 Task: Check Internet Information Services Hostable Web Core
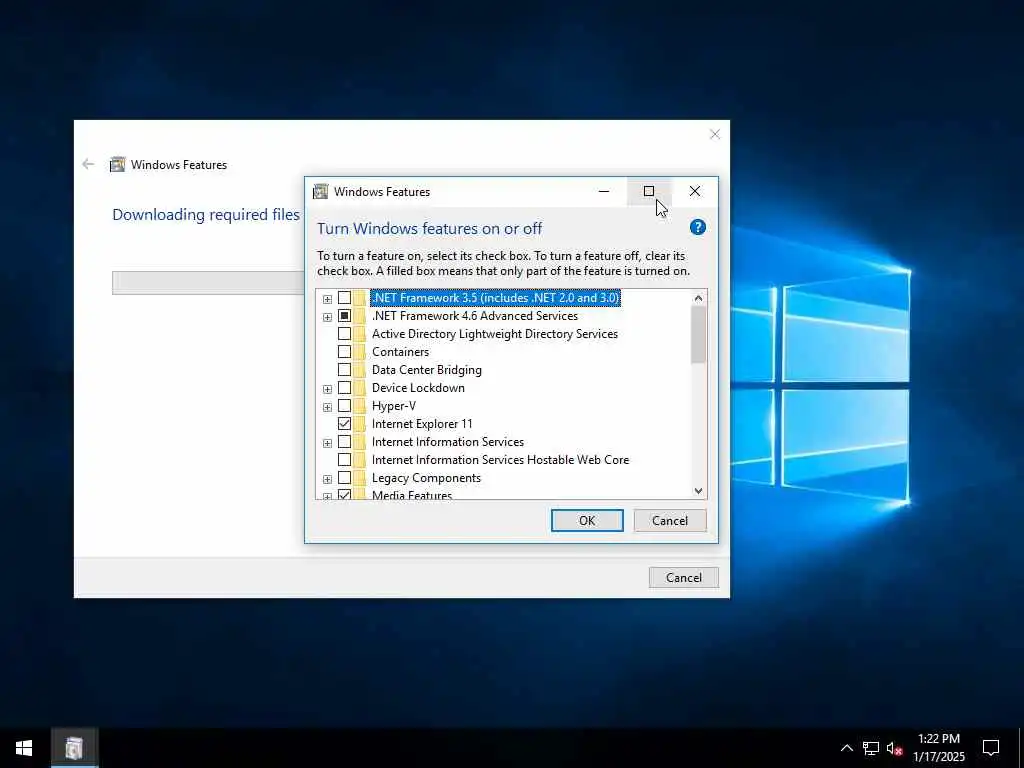click(344, 460)
